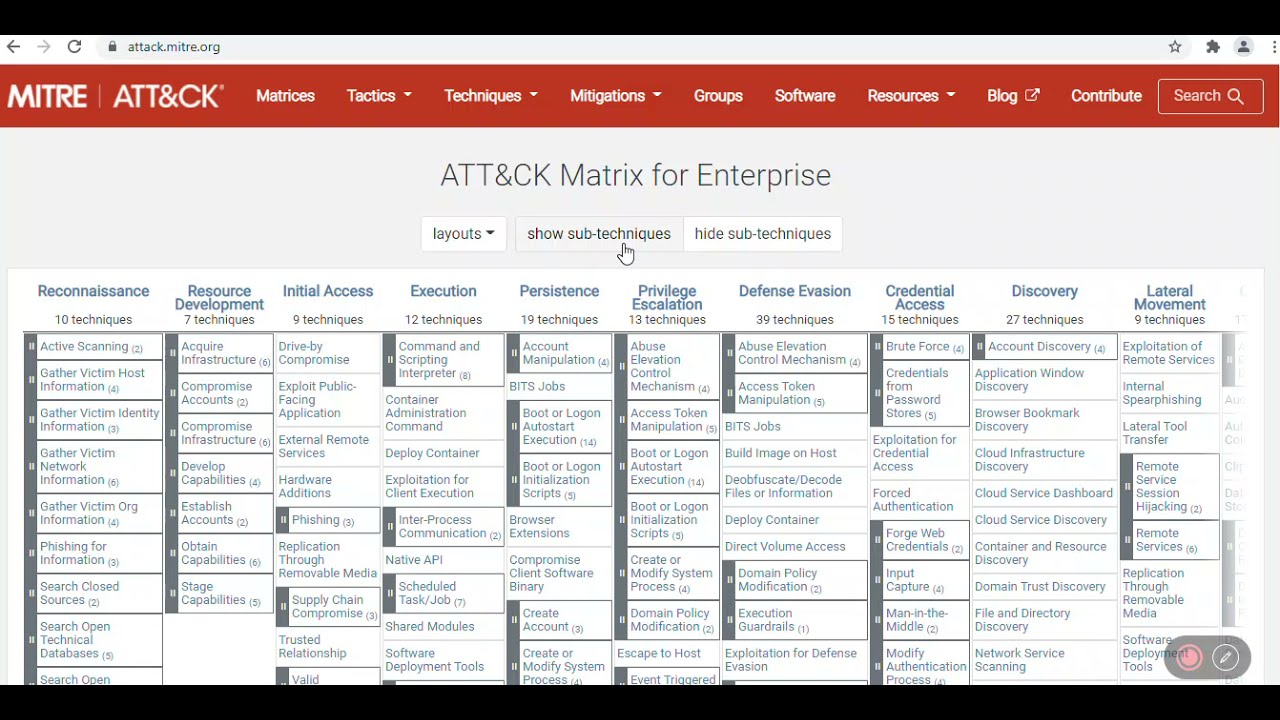Click the MITRE ATT&CK logo
The height and width of the screenshot is (720, 1280).
[116, 96]
